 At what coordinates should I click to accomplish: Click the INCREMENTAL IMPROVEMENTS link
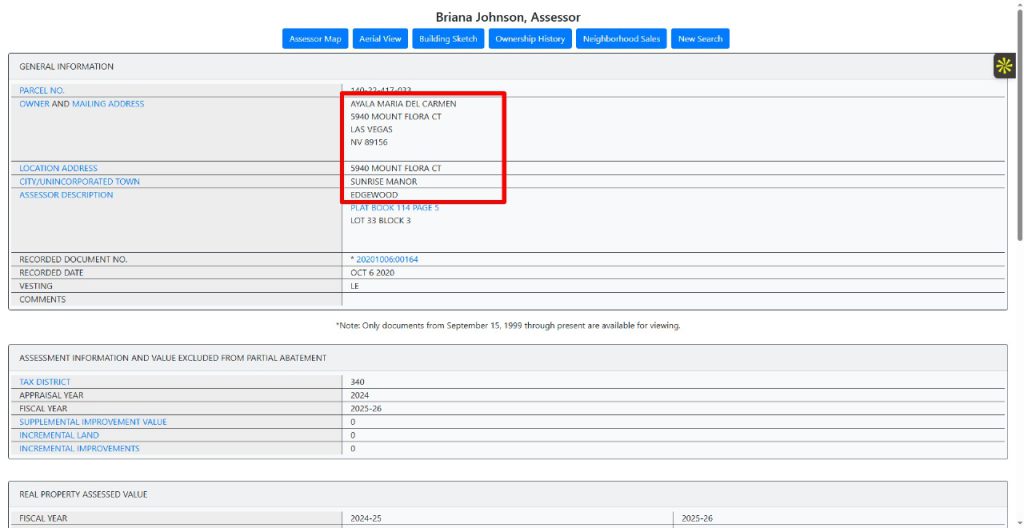click(x=79, y=449)
